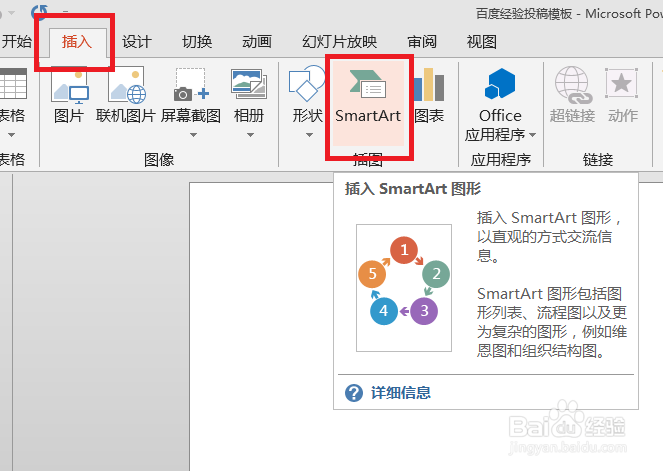Select the 幻灯片放映 slideshow tab

click(x=339, y=42)
